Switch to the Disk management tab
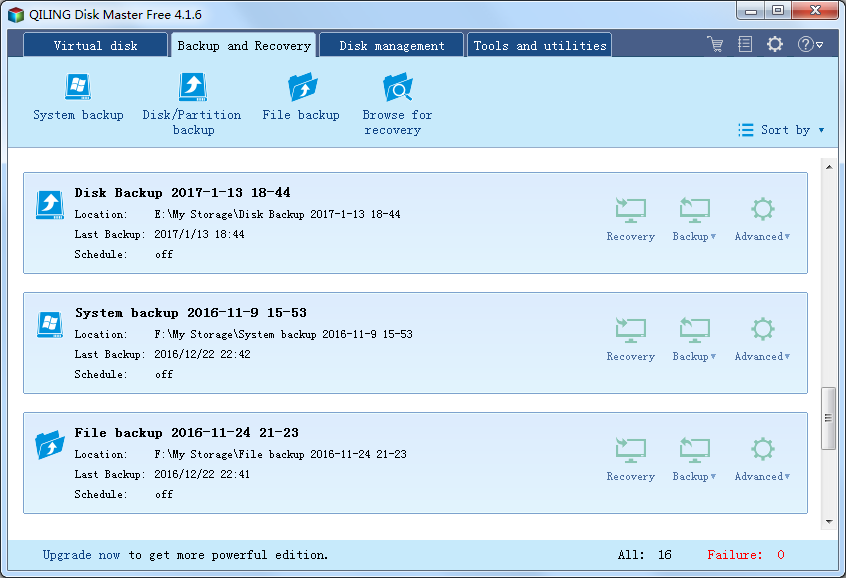The height and width of the screenshot is (578, 846). click(x=392, y=45)
